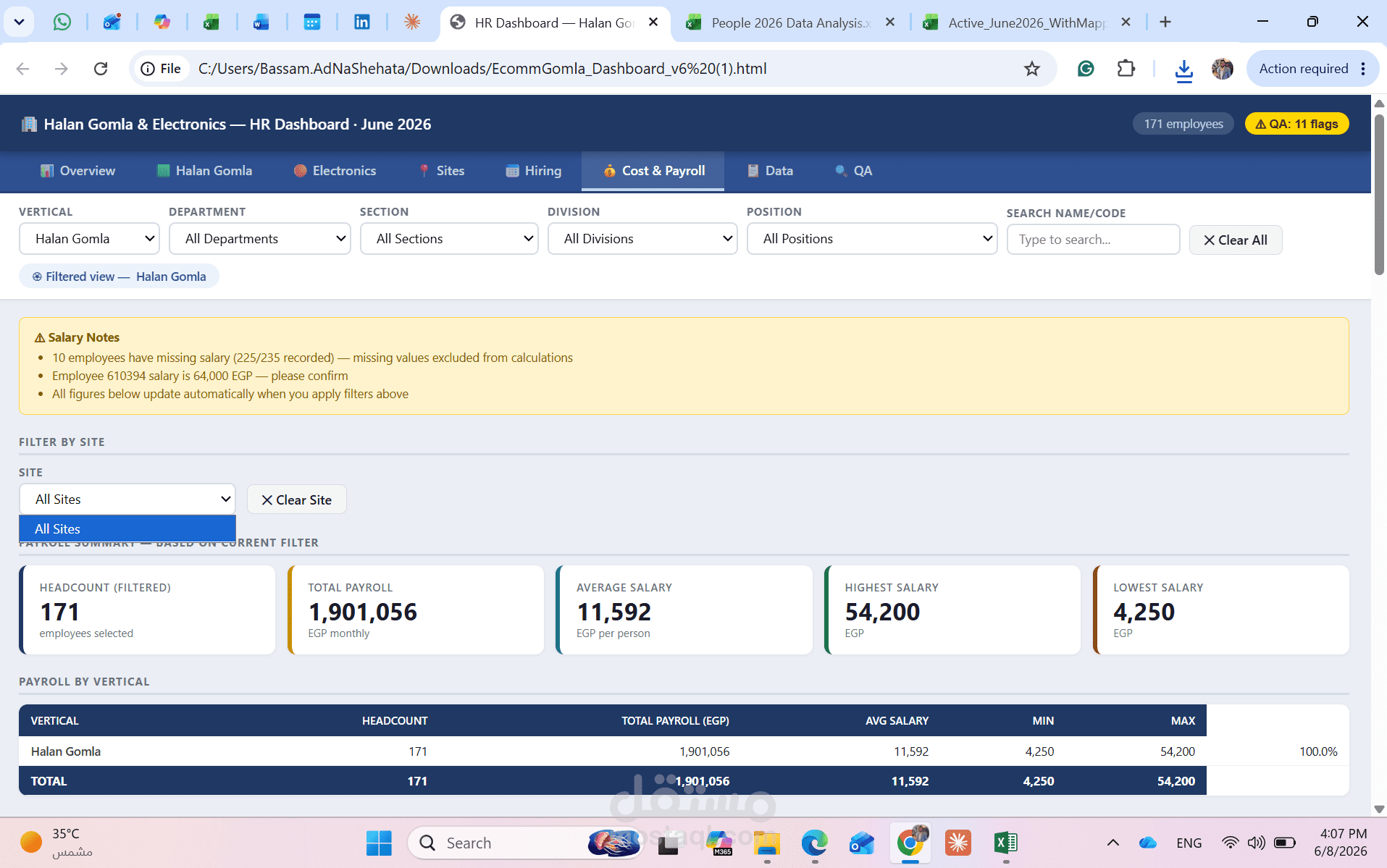The height and width of the screenshot is (868, 1387).
Task: Focus the Search Name/Code input field
Action: coord(1093,240)
